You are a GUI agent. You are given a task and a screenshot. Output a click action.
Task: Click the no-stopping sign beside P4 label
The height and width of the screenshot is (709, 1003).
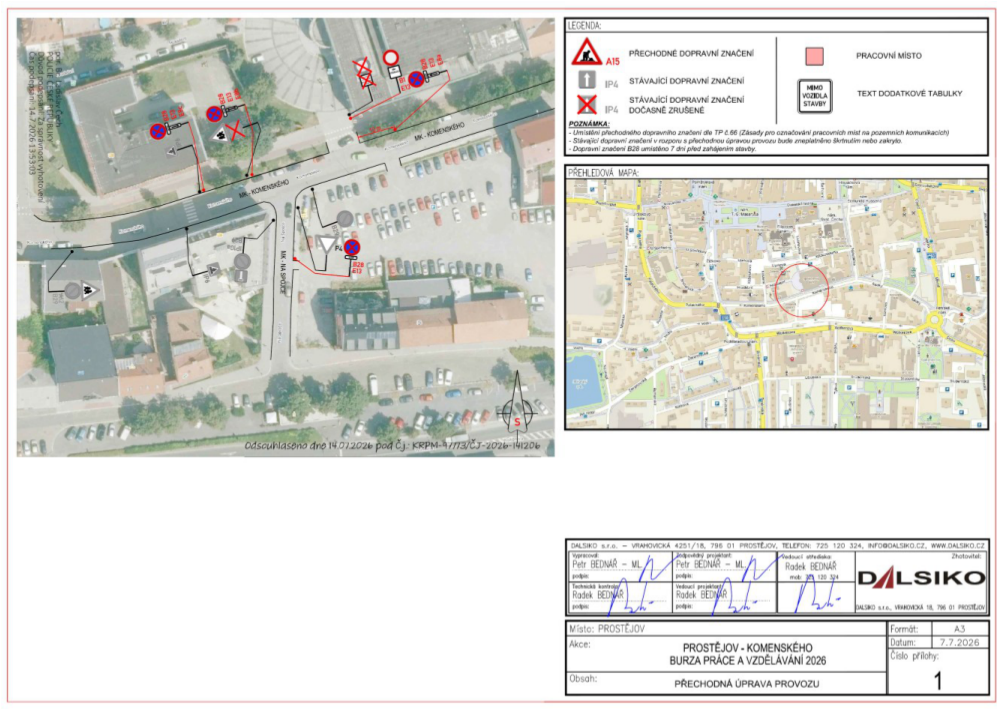pos(352,248)
